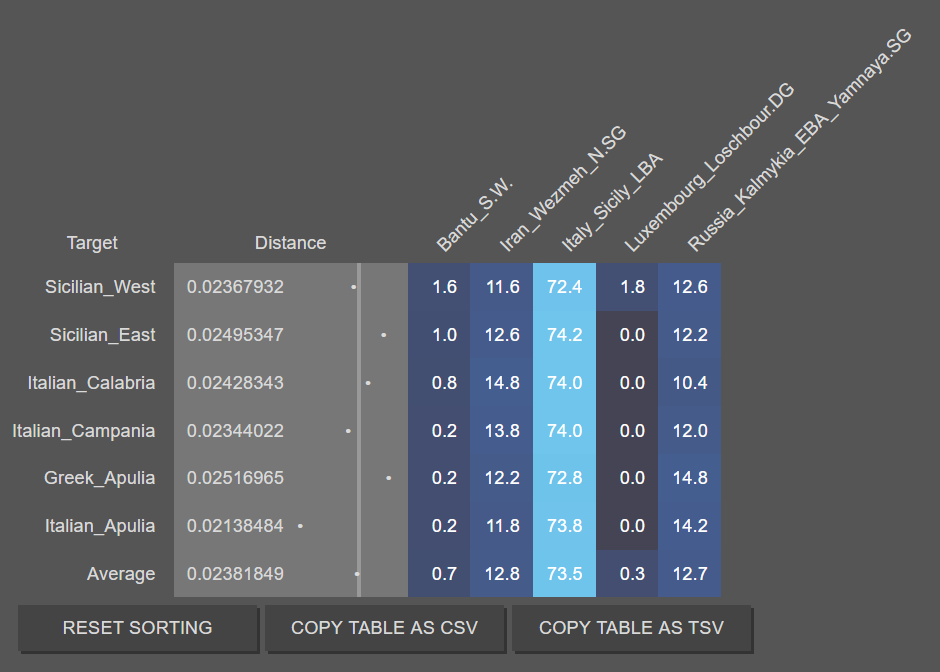The height and width of the screenshot is (672, 940).
Task: Click the 1.6 Bantu cell for Sicilian_West
Action: [x=439, y=287]
